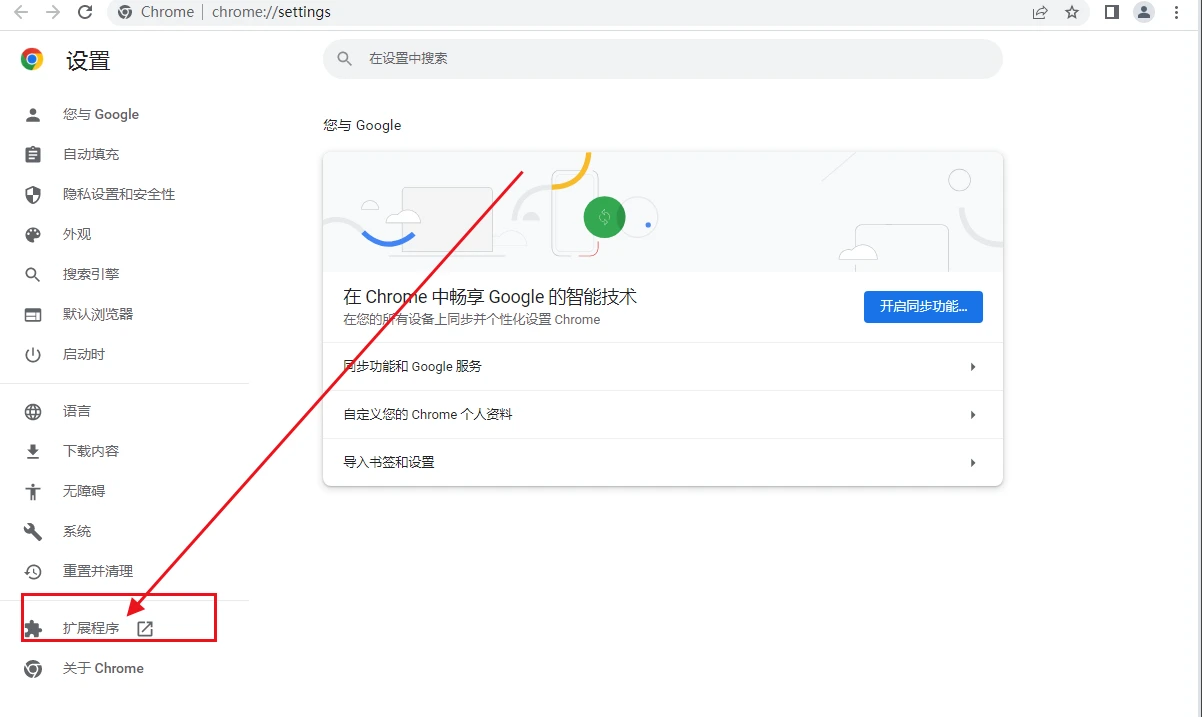
Task: Click the 开启同步功能 blue button
Action: click(x=922, y=307)
